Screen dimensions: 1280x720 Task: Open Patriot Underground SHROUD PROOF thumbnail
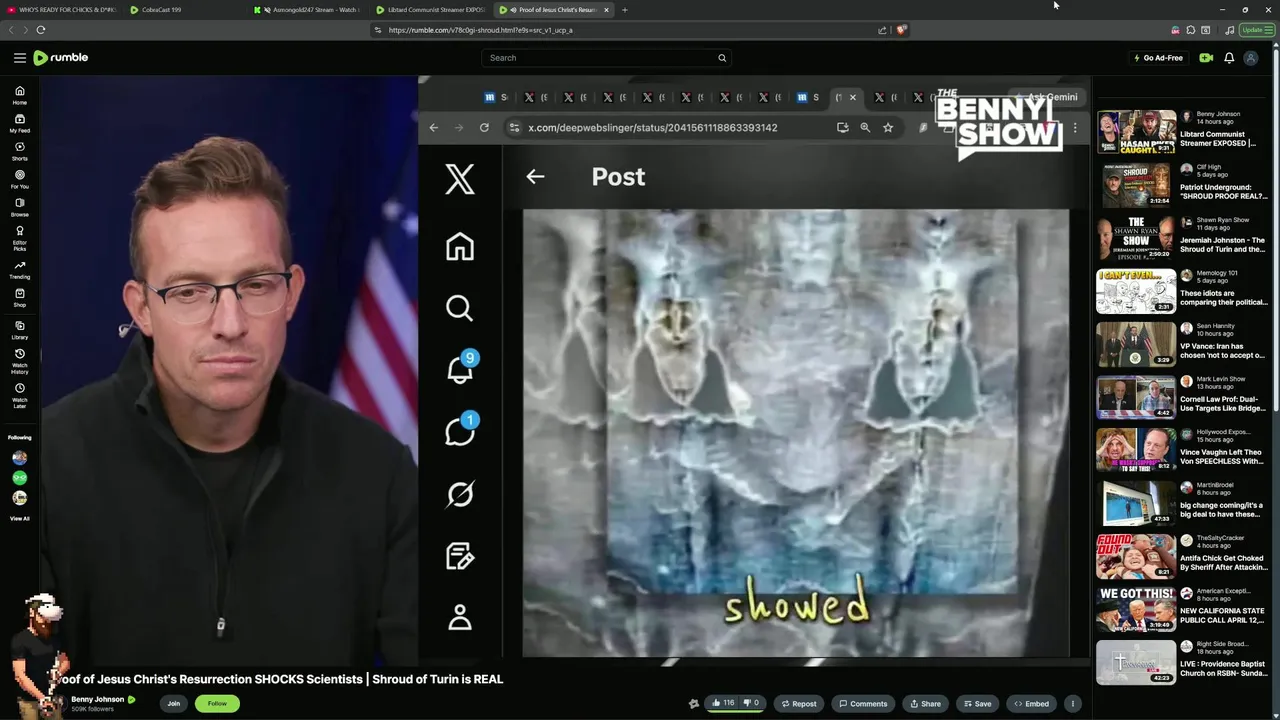point(1136,184)
